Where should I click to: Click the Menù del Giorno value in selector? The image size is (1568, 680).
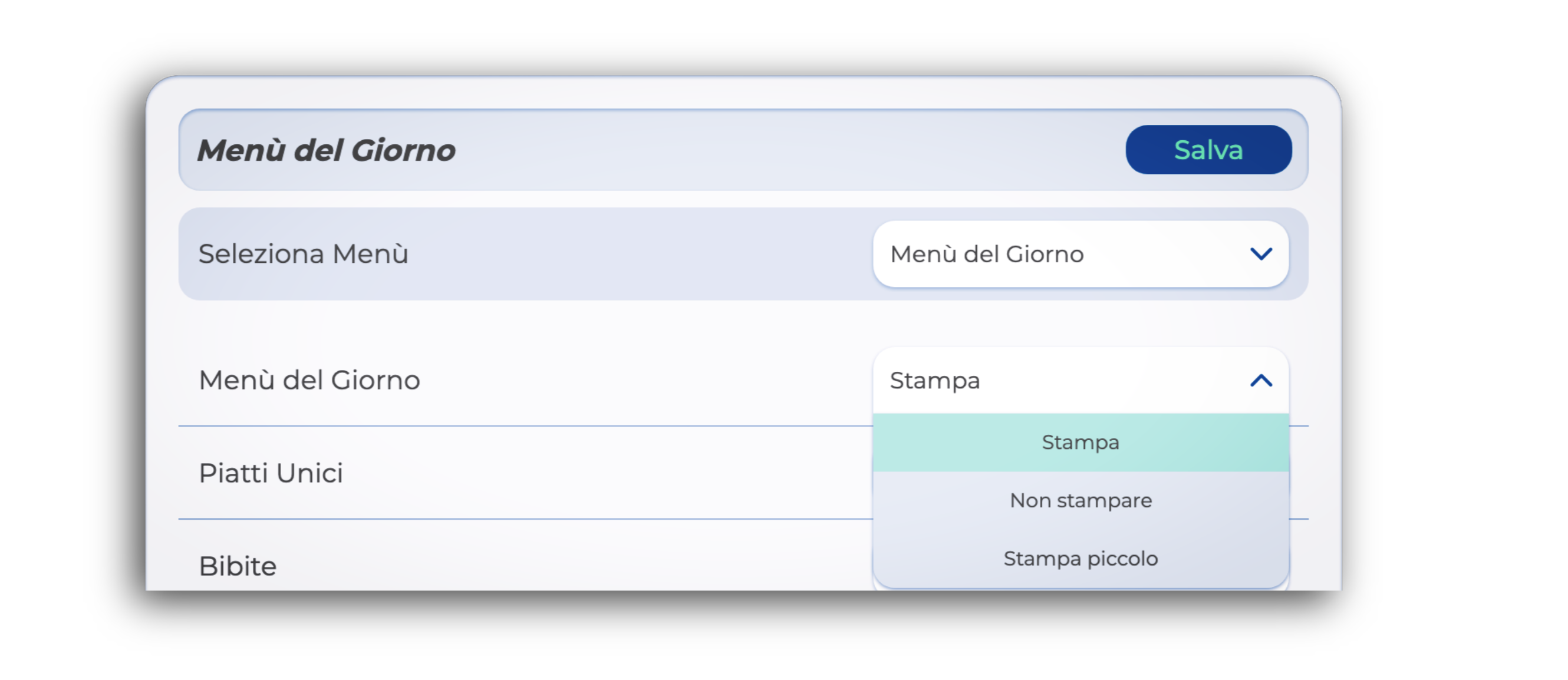pos(987,253)
